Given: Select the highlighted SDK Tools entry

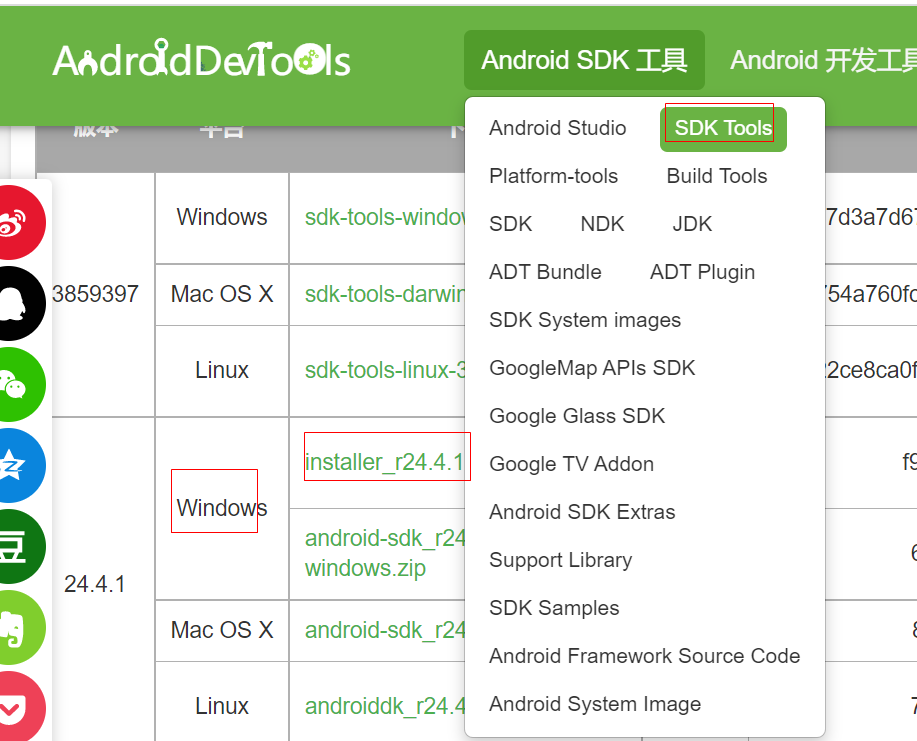Looking at the screenshot, I should [723, 128].
